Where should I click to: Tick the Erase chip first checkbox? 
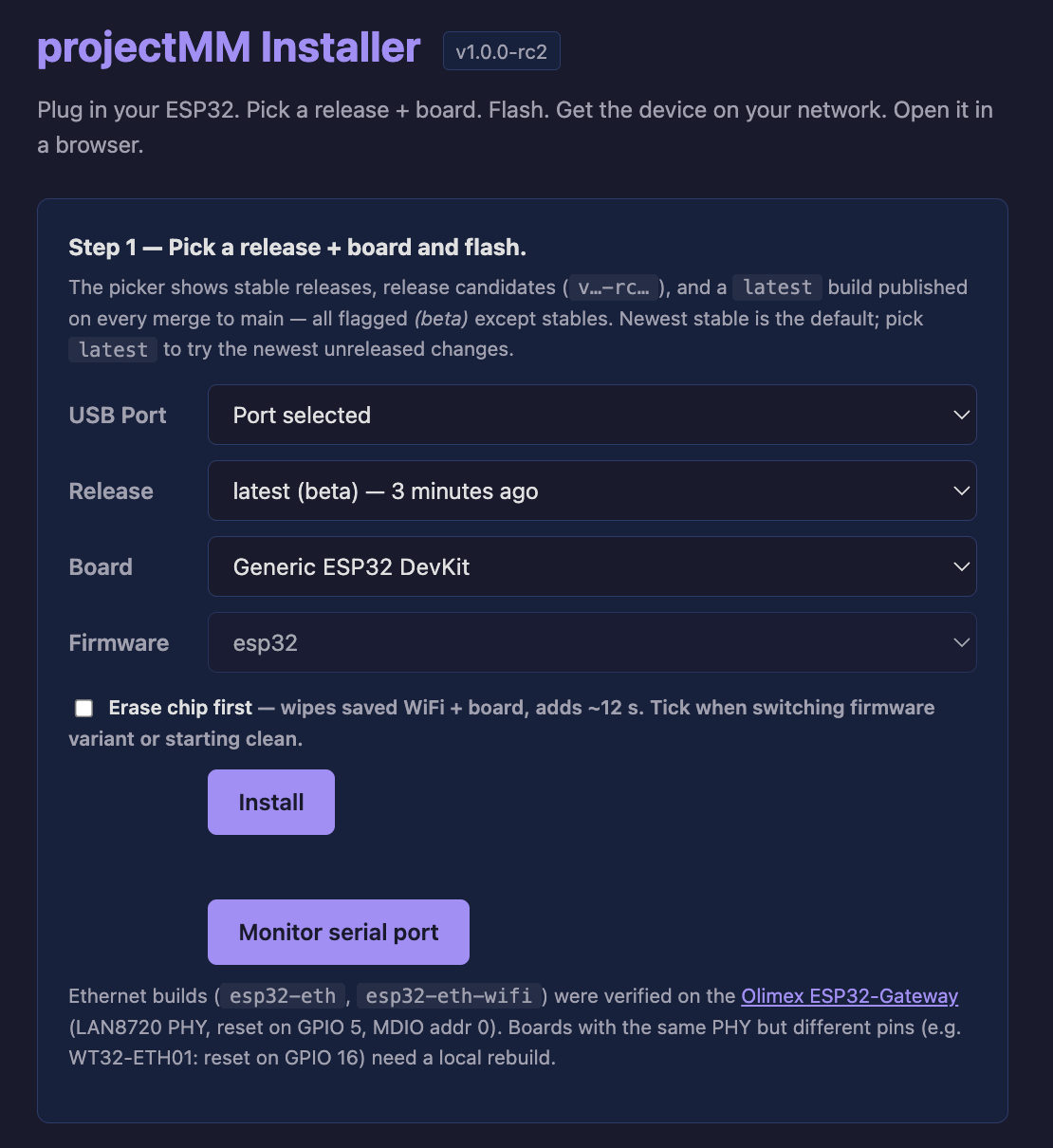pyautogui.click(x=84, y=708)
